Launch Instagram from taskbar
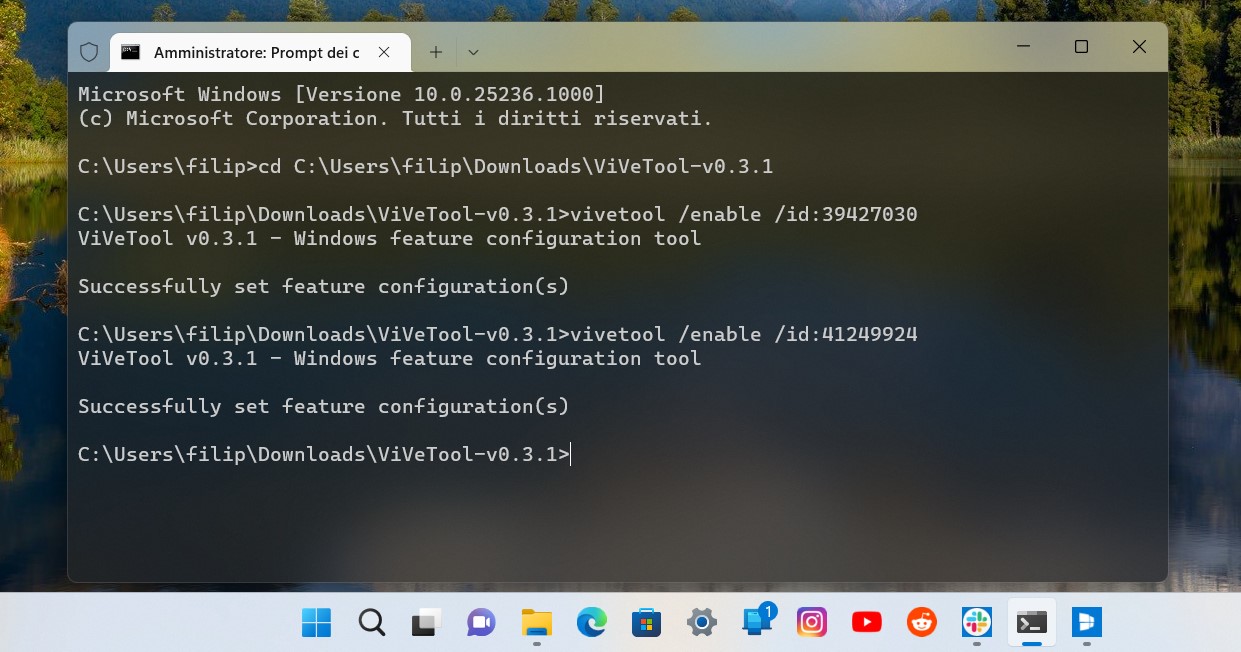The height and width of the screenshot is (652, 1241). (x=812, y=622)
